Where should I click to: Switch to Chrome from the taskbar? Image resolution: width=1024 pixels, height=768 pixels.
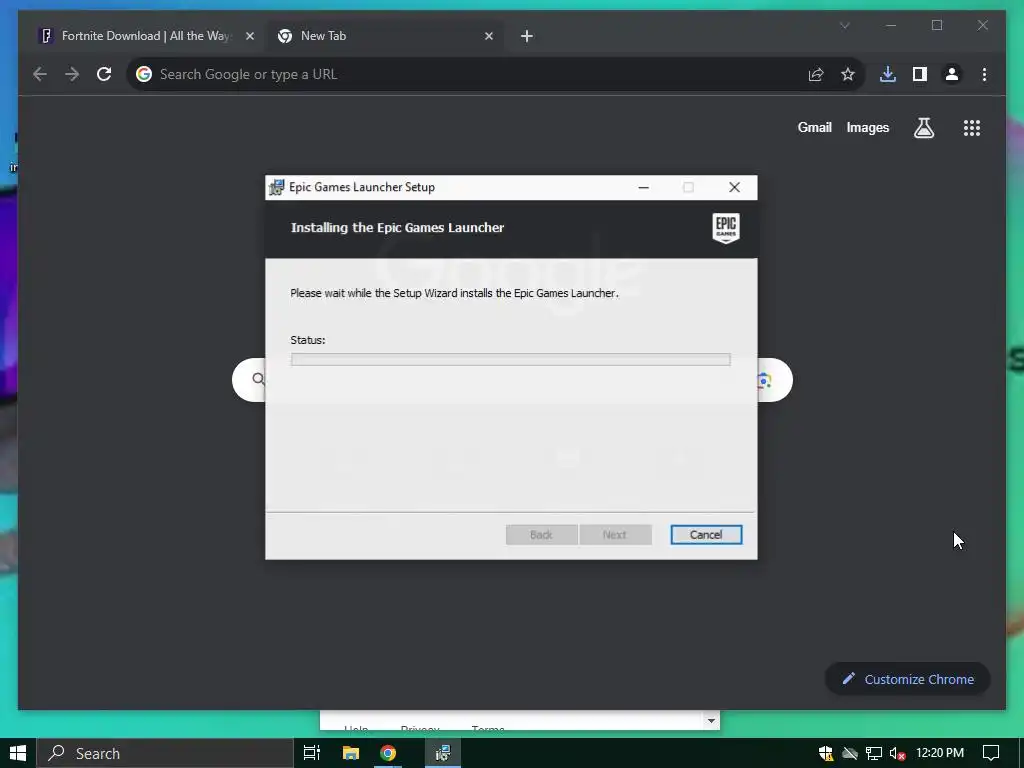(388, 753)
